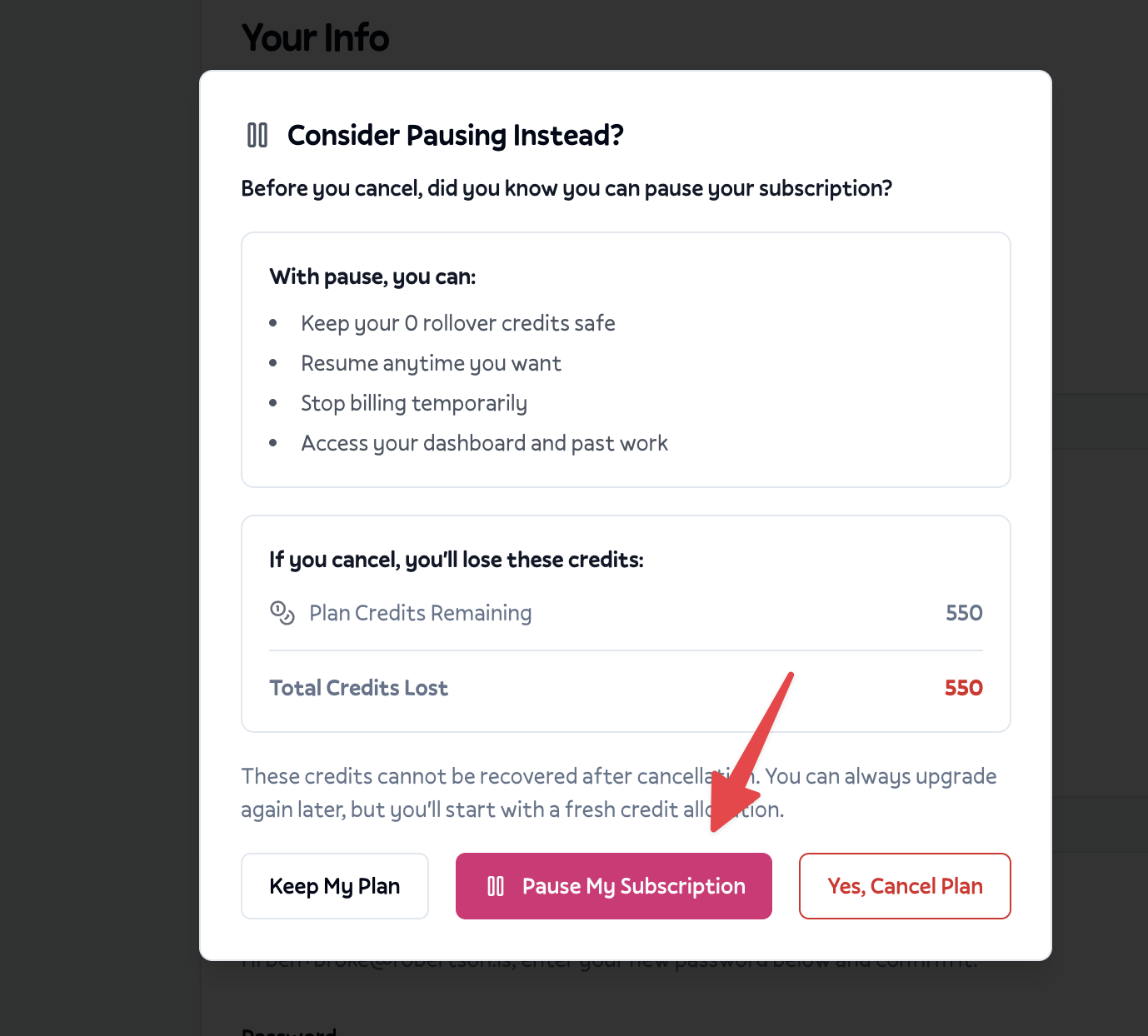Click 'Access your dashboard and past work' bullet
The image size is (1148, 1036).
tap(484, 443)
